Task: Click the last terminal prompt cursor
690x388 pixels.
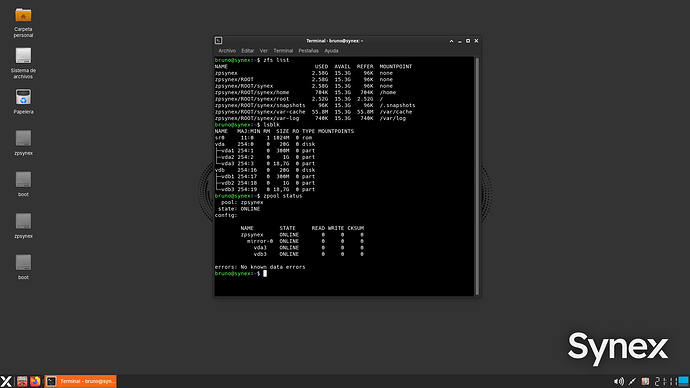Action: (x=265, y=274)
